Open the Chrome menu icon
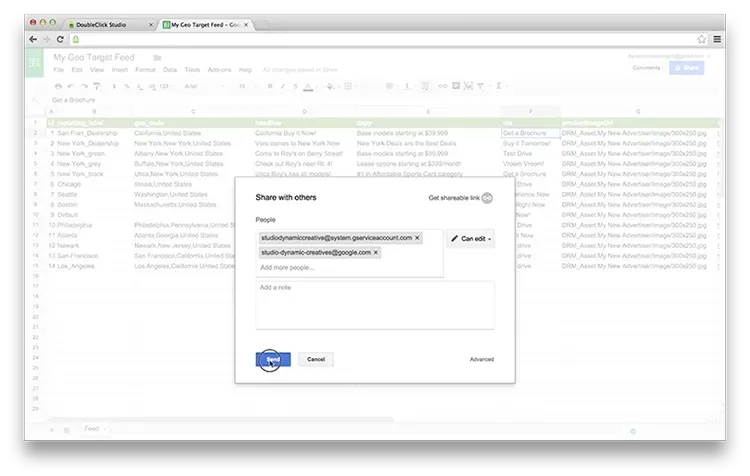This screenshot has width=750, height=476. click(x=717, y=39)
